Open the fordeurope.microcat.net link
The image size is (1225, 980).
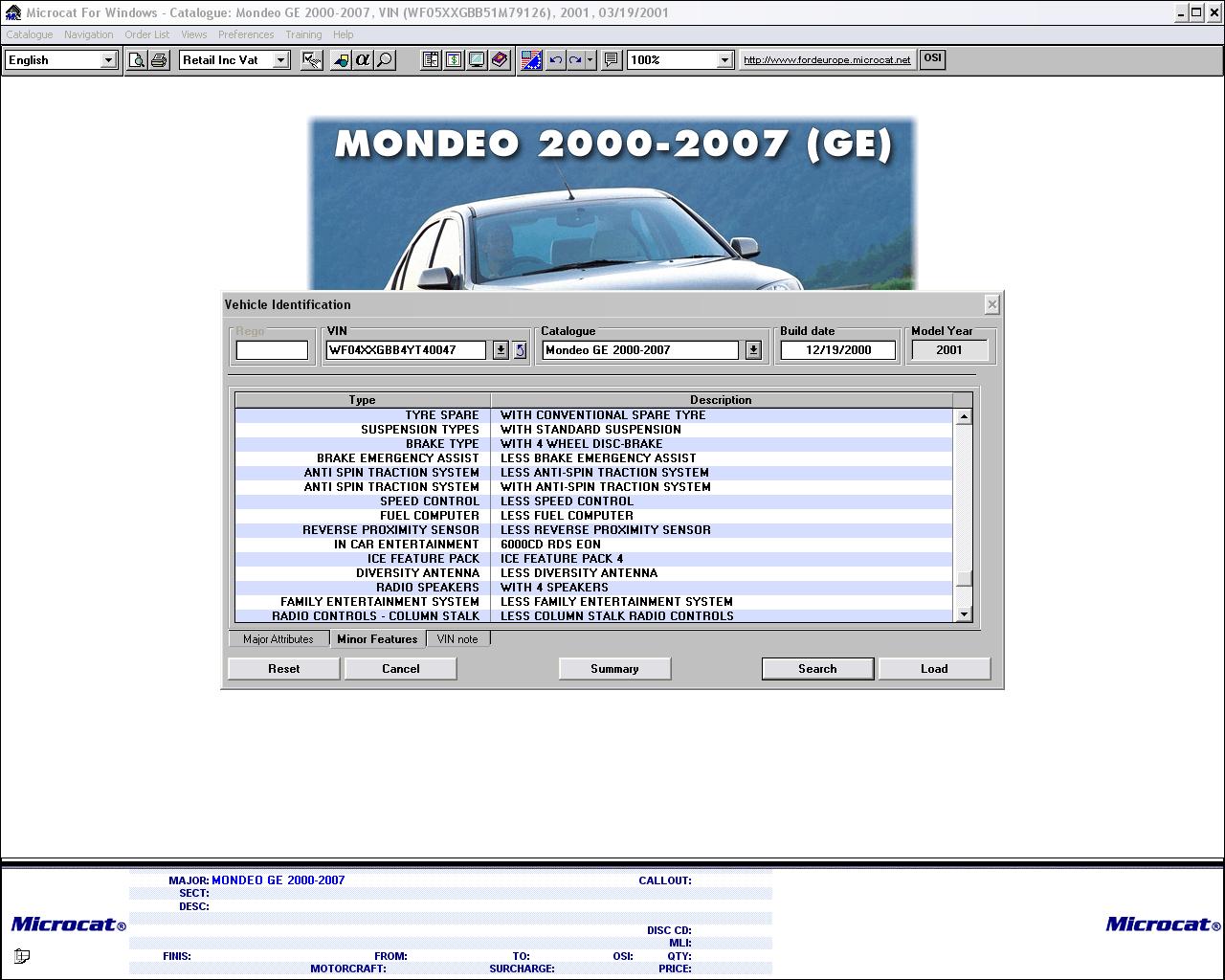coord(827,60)
